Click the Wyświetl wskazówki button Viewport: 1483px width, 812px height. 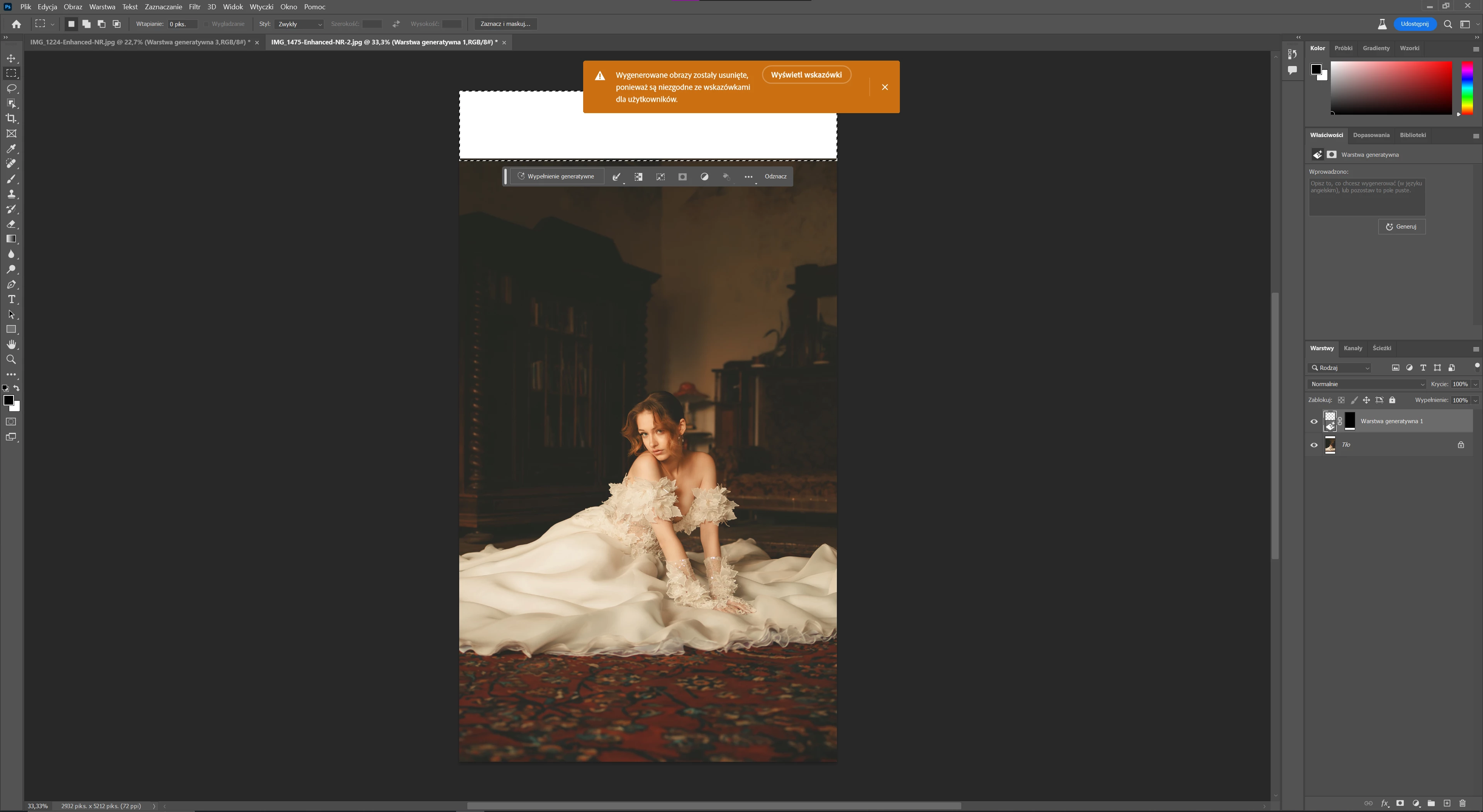tap(806, 75)
